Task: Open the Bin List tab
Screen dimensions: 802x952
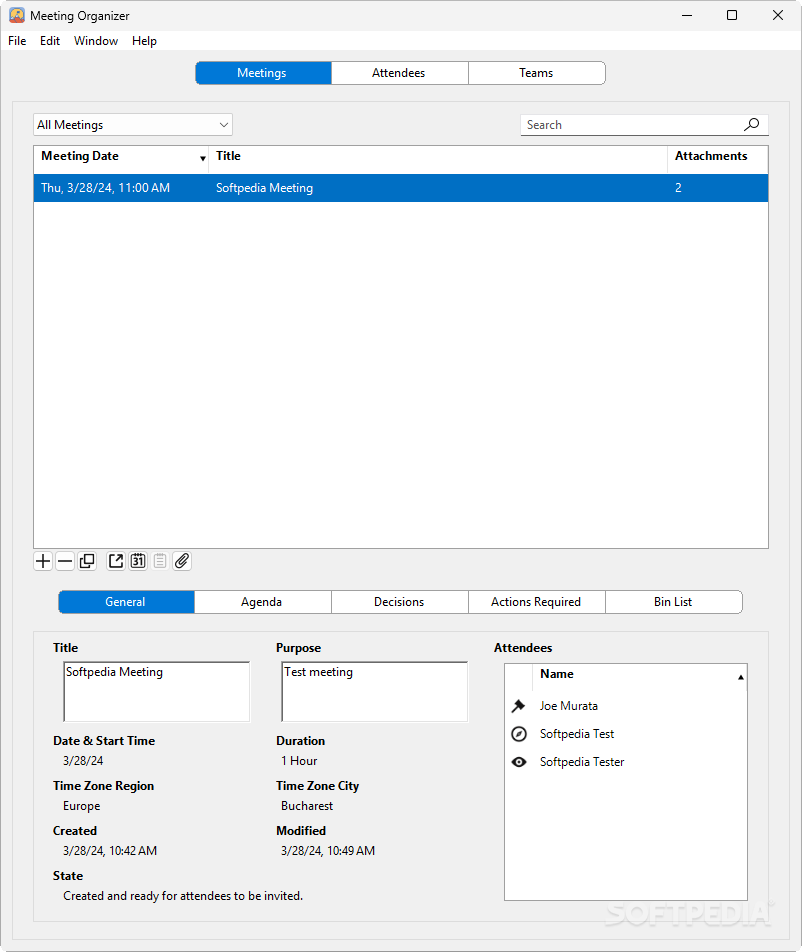Action: click(x=674, y=602)
